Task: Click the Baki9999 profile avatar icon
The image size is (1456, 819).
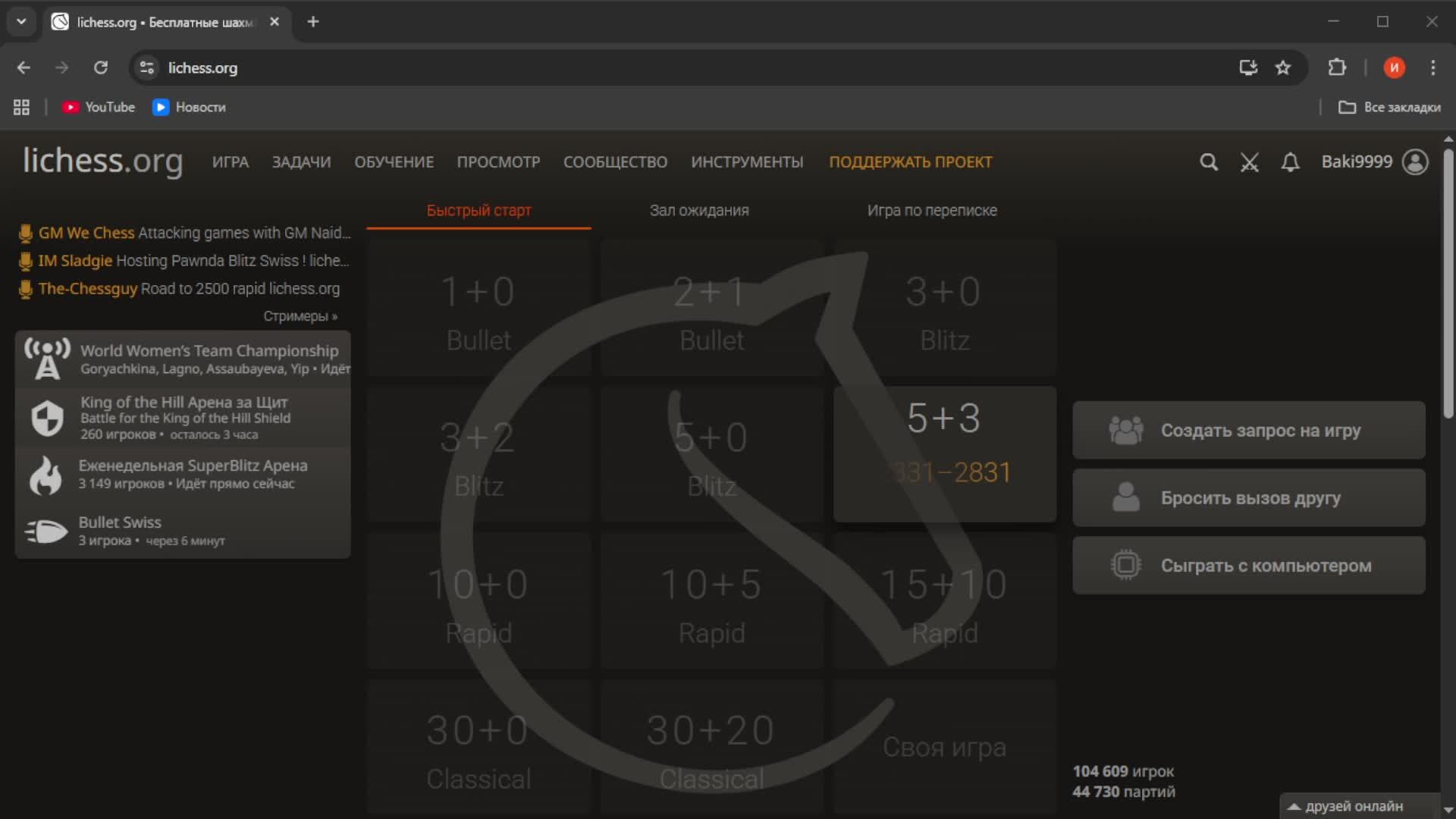Action: (1415, 162)
